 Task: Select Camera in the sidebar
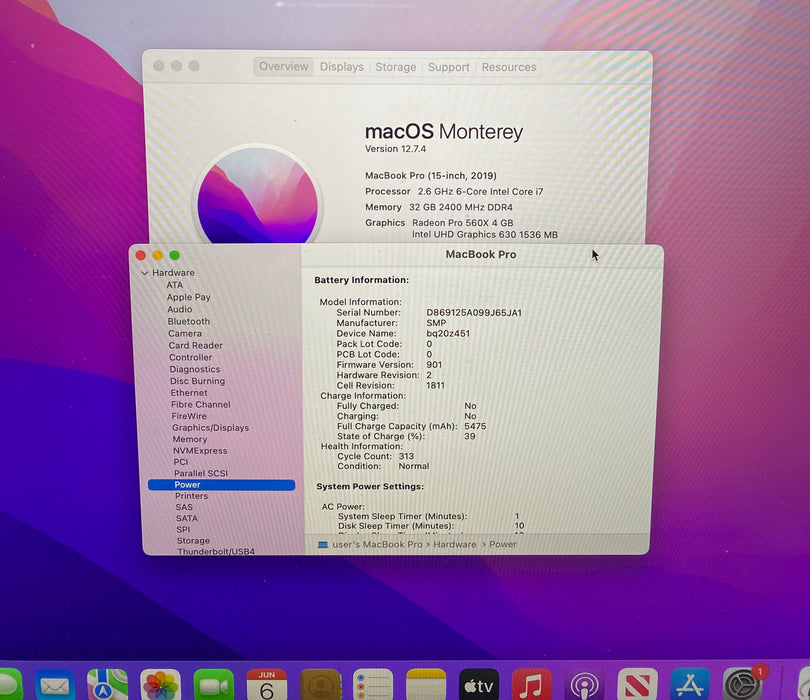coord(185,334)
